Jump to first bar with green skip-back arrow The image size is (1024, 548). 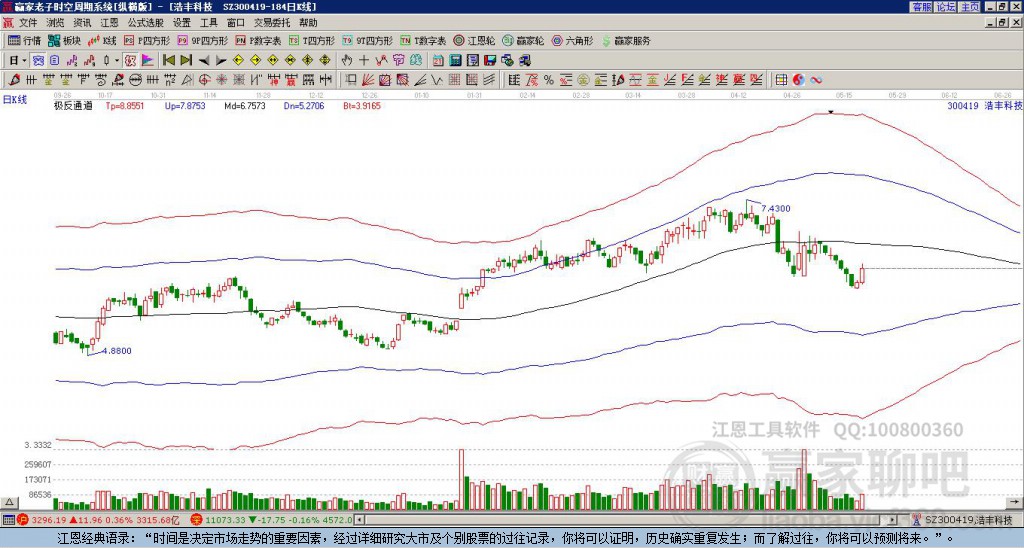[169, 61]
